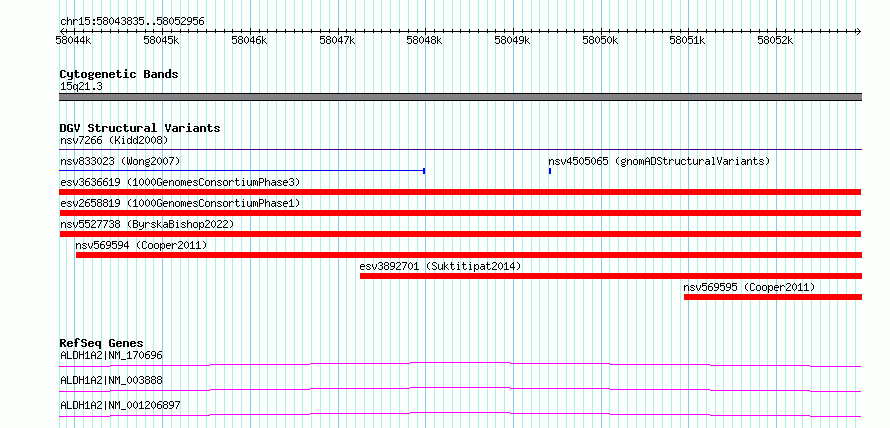This screenshot has height=428, width=890.
Task: Open nsv4505065 (gnomADStructuralVariants) label
Action: point(659,162)
